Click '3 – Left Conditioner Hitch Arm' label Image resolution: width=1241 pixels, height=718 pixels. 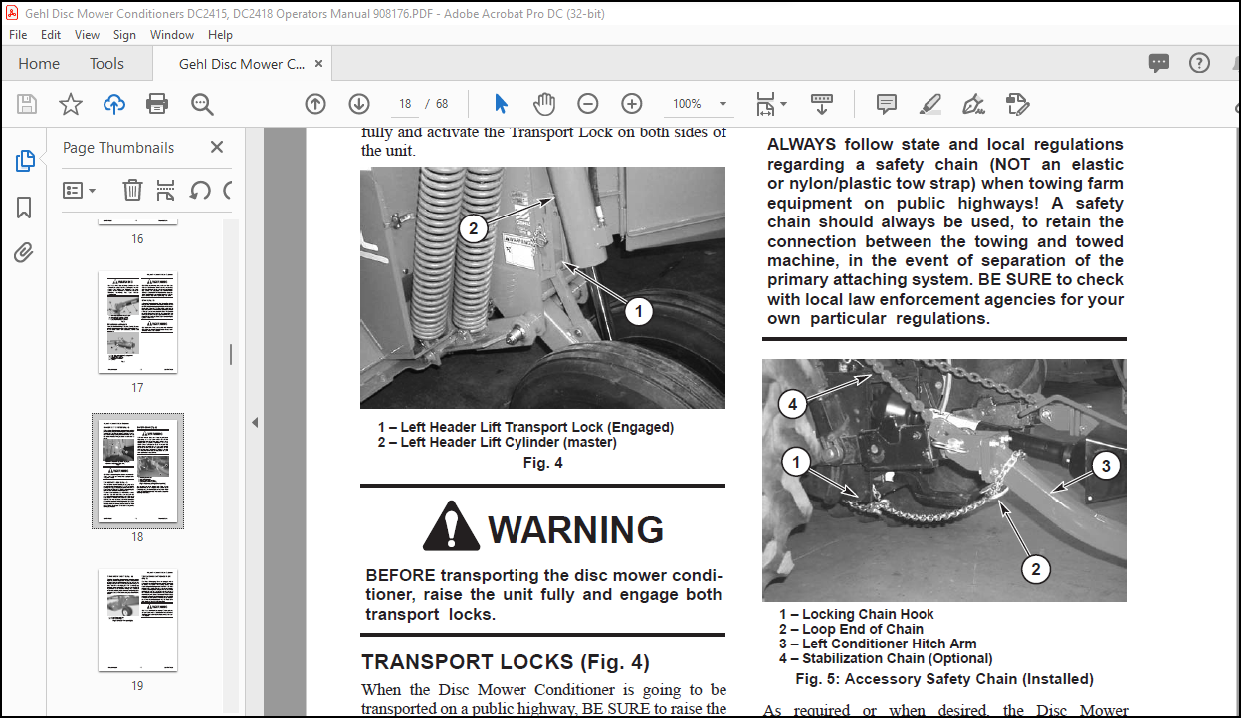878,644
